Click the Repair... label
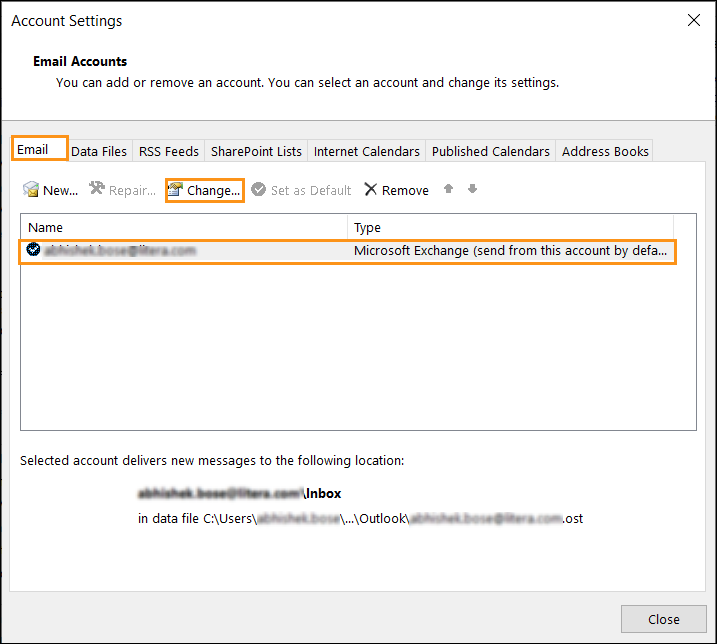Image resolution: width=717 pixels, height=644 pixels. coord(132,190)
